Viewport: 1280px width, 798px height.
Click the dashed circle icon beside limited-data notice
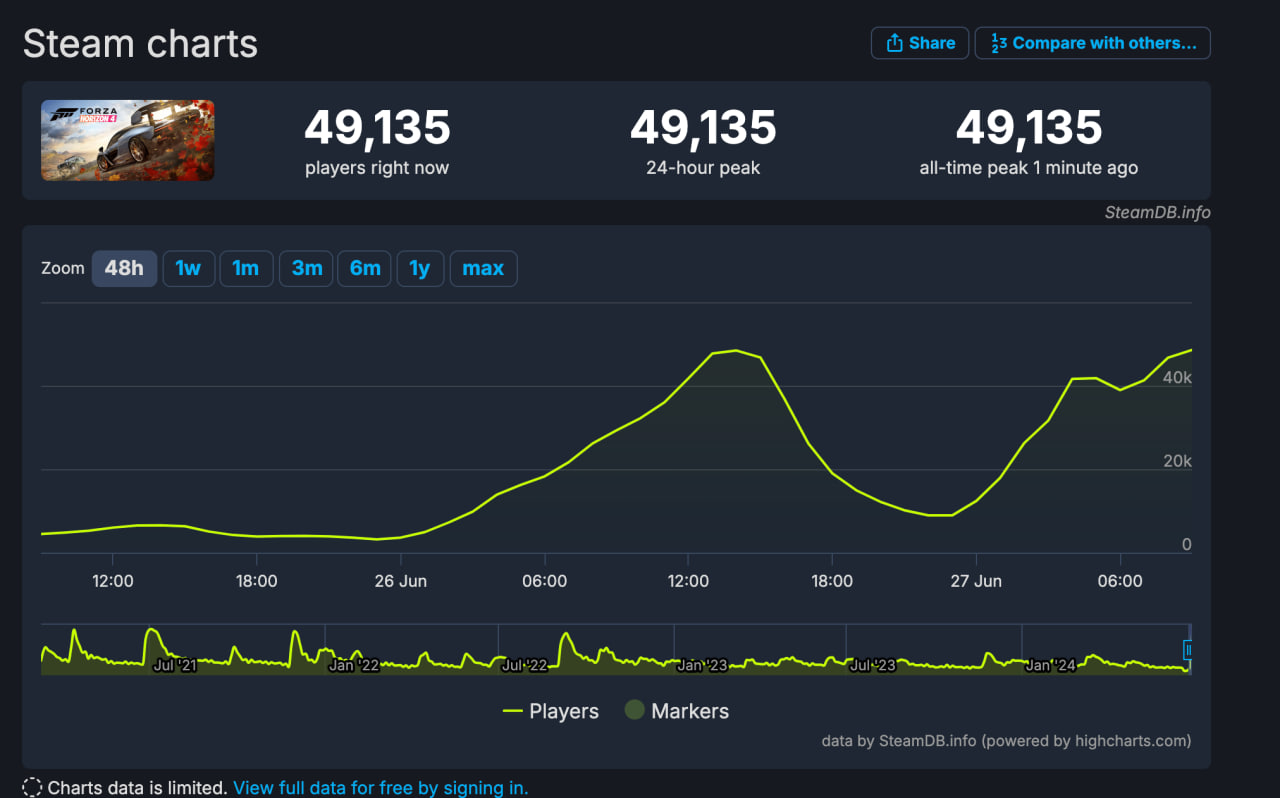[32, 788]
